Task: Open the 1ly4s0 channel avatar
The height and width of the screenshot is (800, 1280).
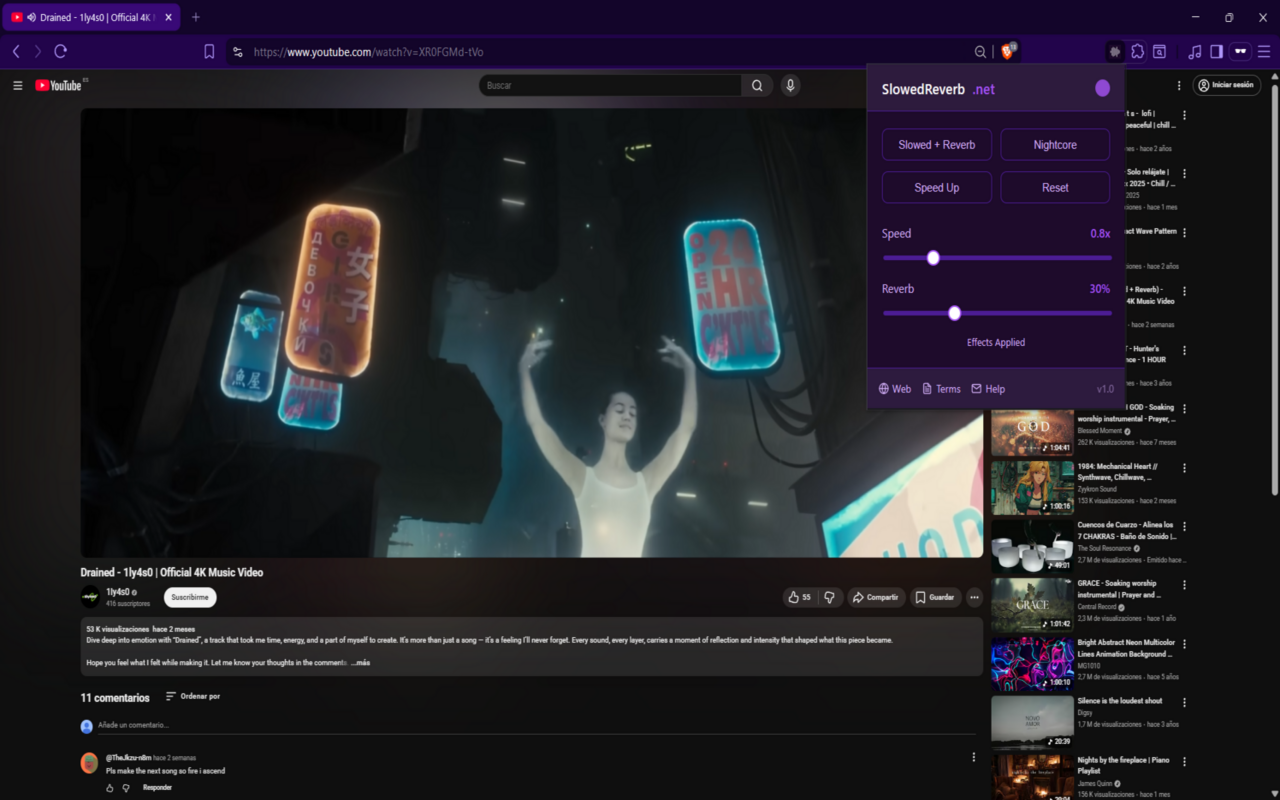Action: (90, 597)
